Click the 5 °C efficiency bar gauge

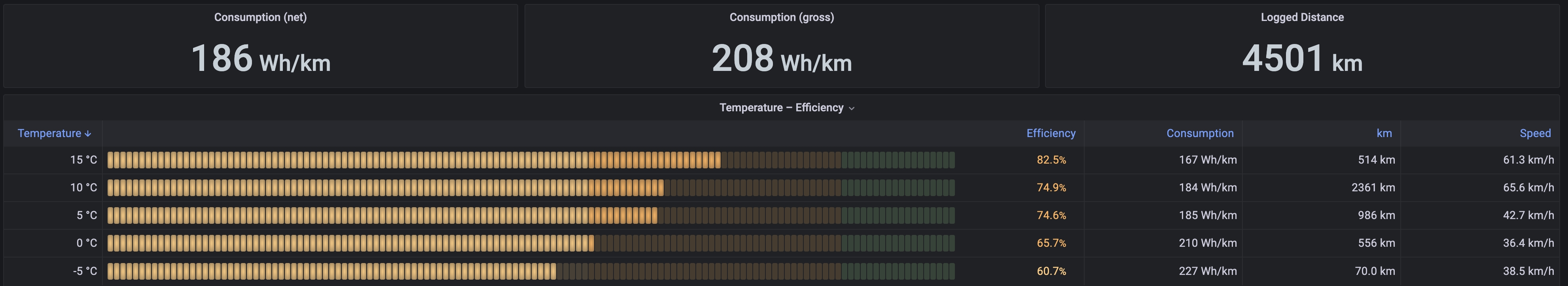(x=531, y=215)
